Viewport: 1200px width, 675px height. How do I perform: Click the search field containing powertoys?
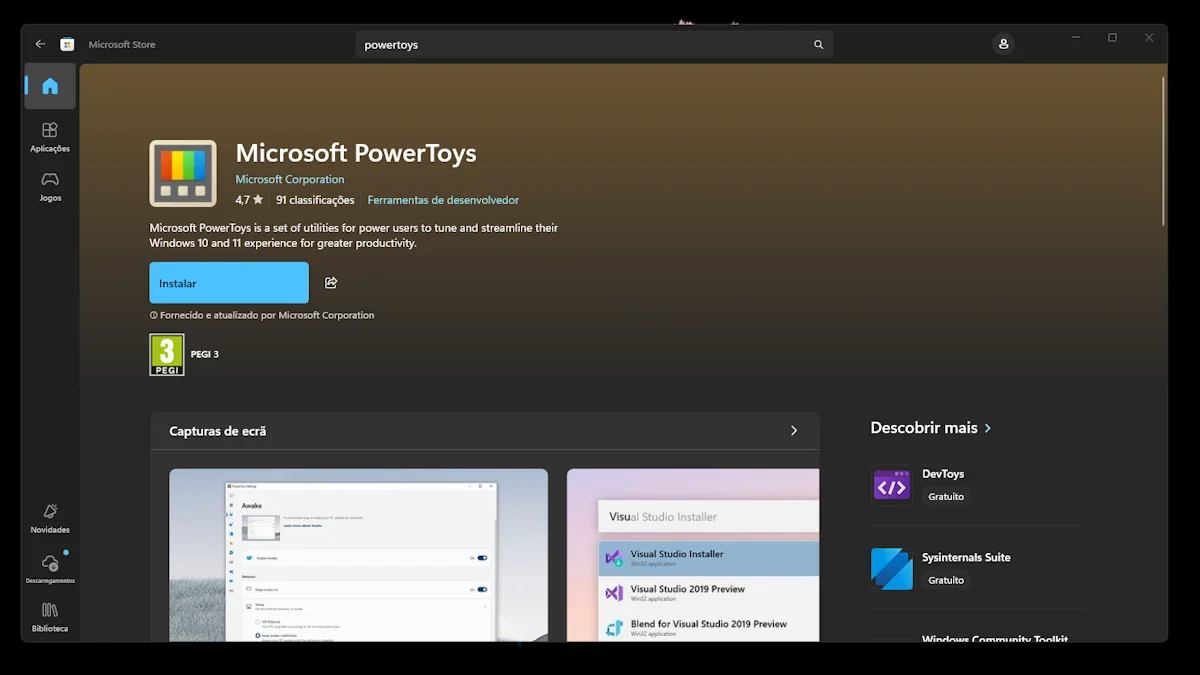[x=580, y=45]
